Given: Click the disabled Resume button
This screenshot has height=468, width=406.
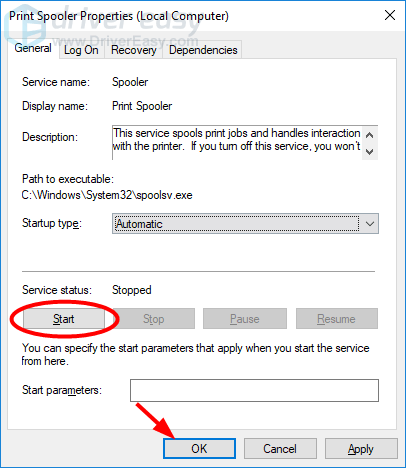Looking at the screenshot, I should [337, 319].
